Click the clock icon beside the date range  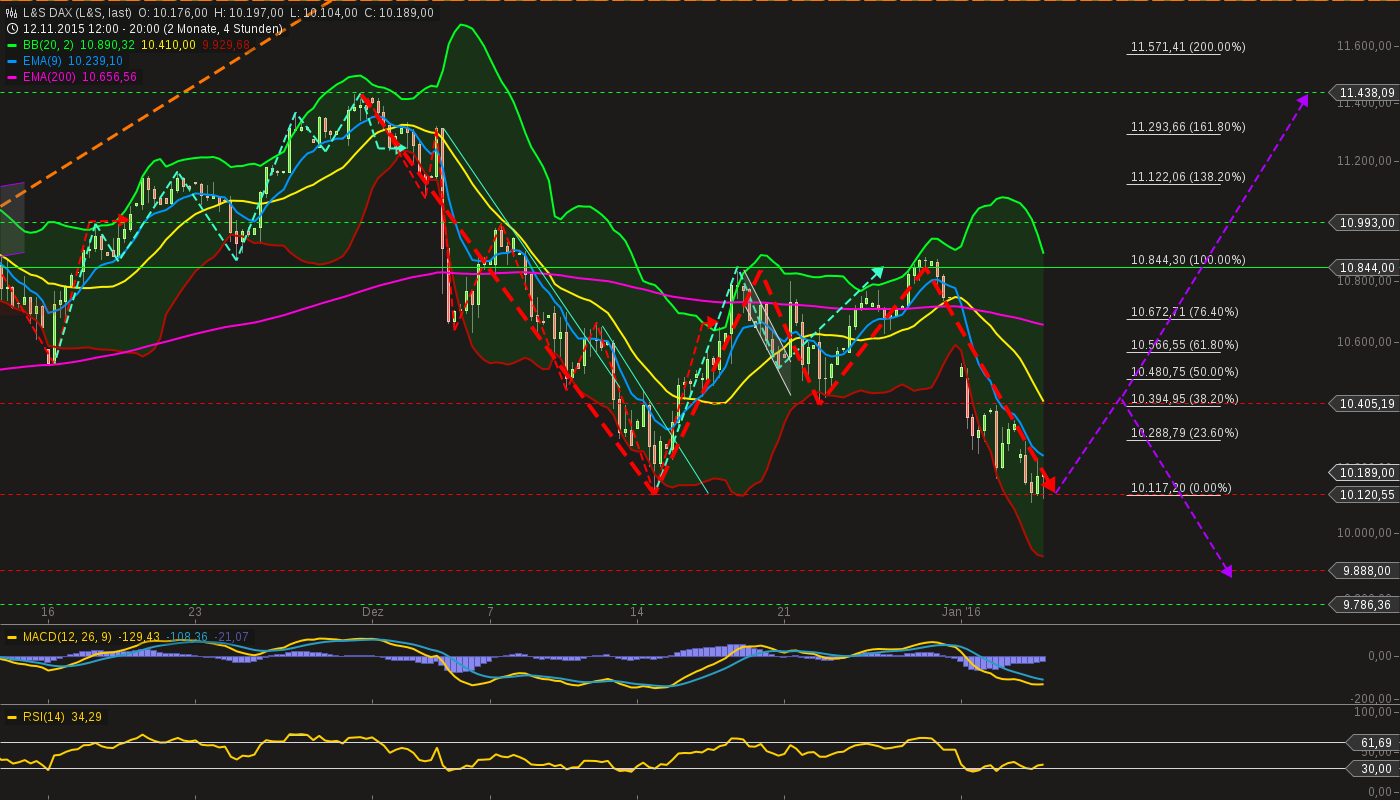pyautogui.click(x=12, y=29)
